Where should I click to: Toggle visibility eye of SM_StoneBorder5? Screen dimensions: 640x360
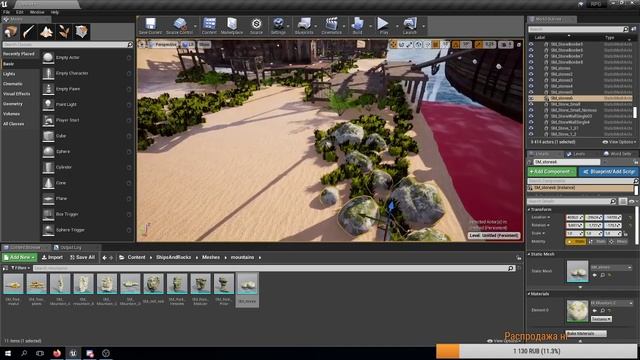pyautogui.click(x=531, y=44)
